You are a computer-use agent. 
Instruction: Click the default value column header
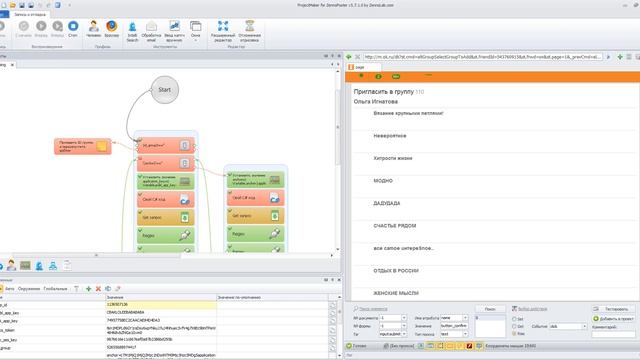pos(272,297)
